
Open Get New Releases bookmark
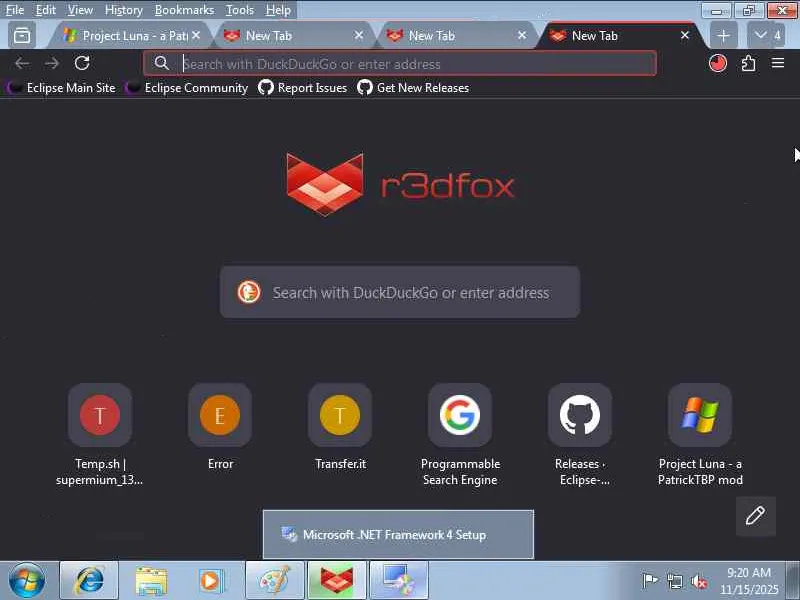413,88
